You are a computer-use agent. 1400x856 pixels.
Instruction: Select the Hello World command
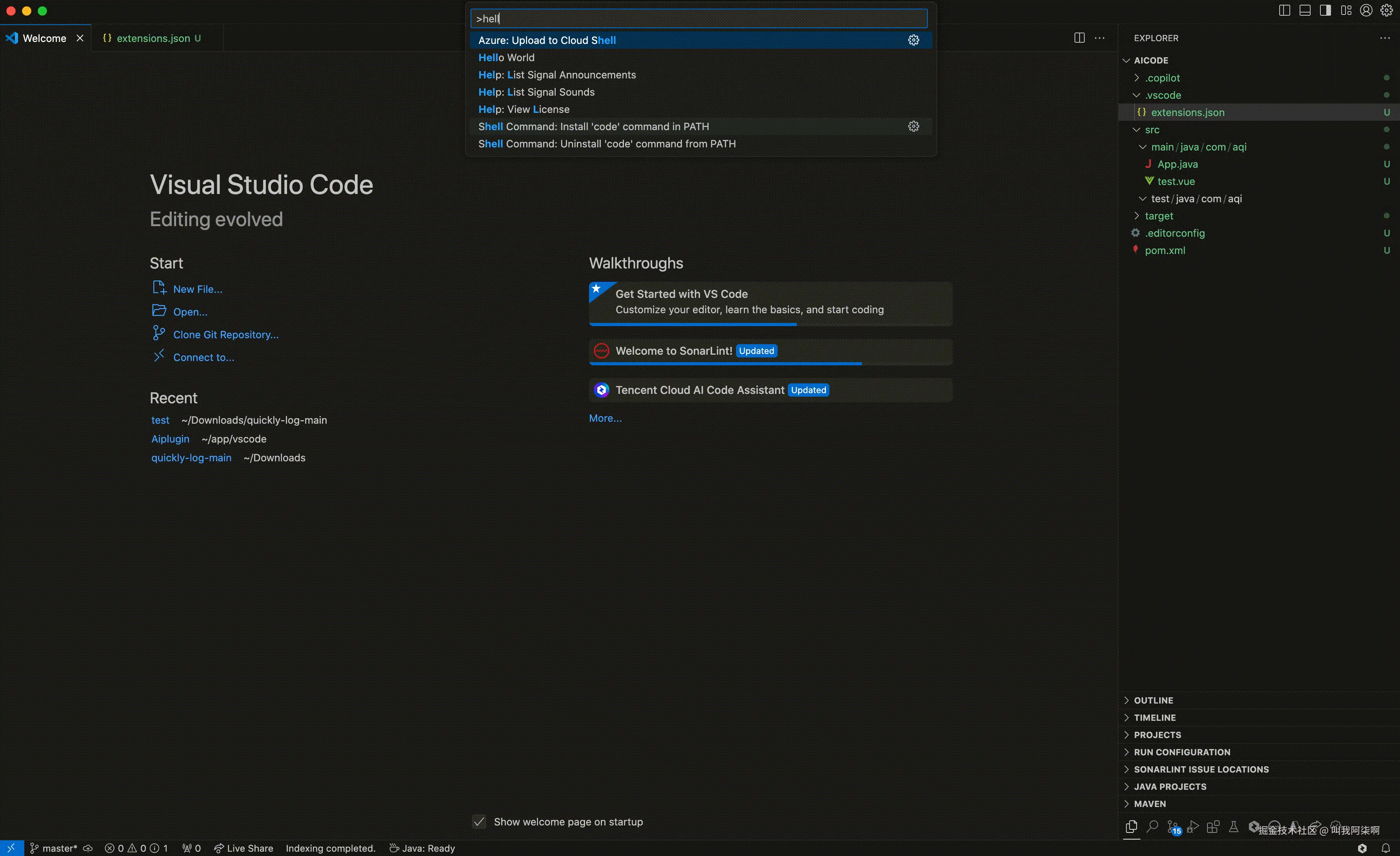506,57
